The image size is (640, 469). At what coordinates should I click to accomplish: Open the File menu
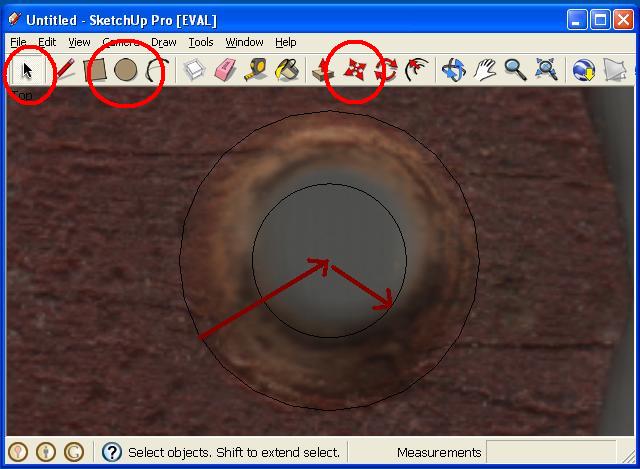pyautogui.click(x=18, y=43)
